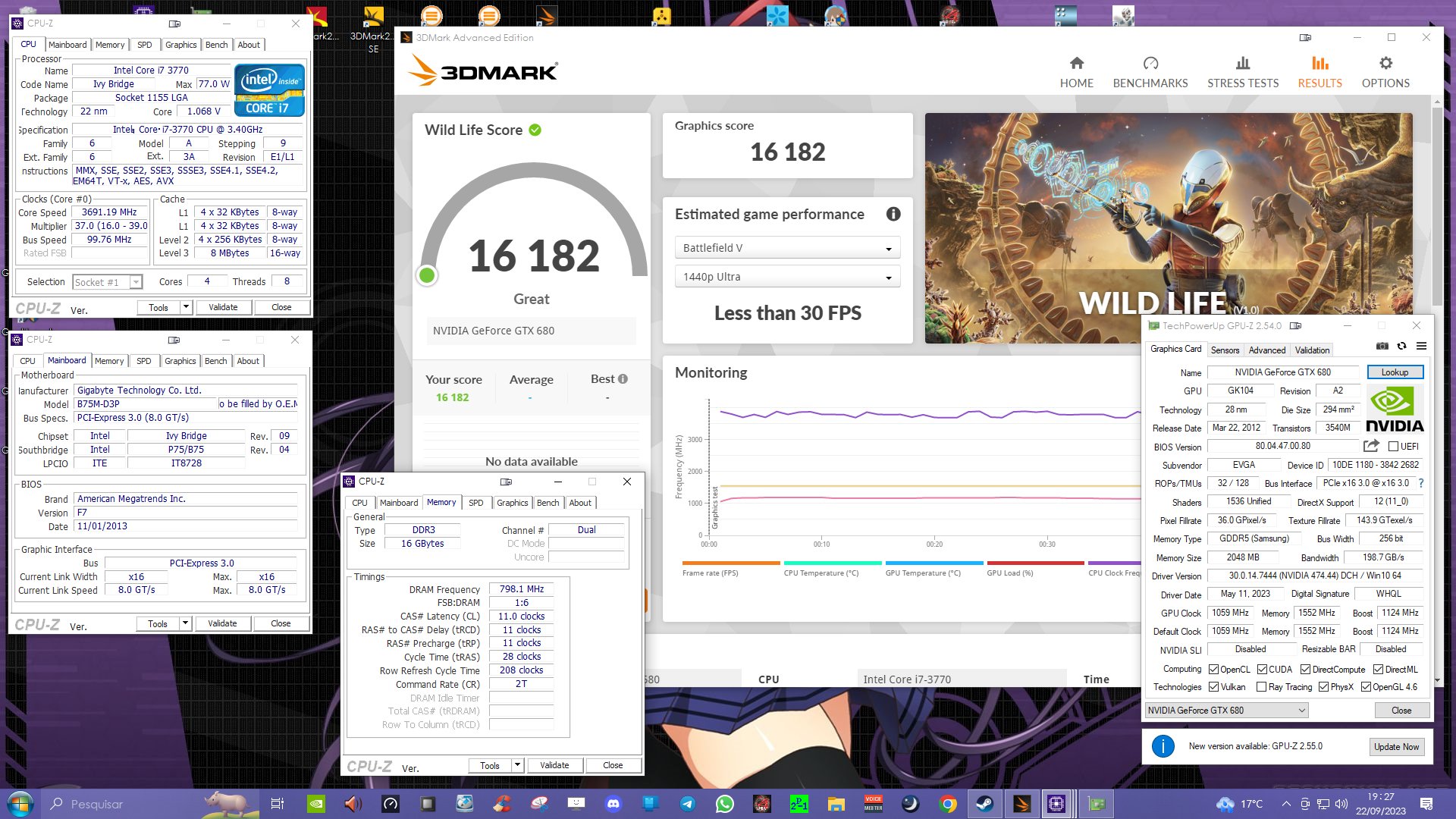This screenshot has width=1456, height=819.
Task: Toggle the PhysX checkbox
Action: click(x=1323, y=687)
